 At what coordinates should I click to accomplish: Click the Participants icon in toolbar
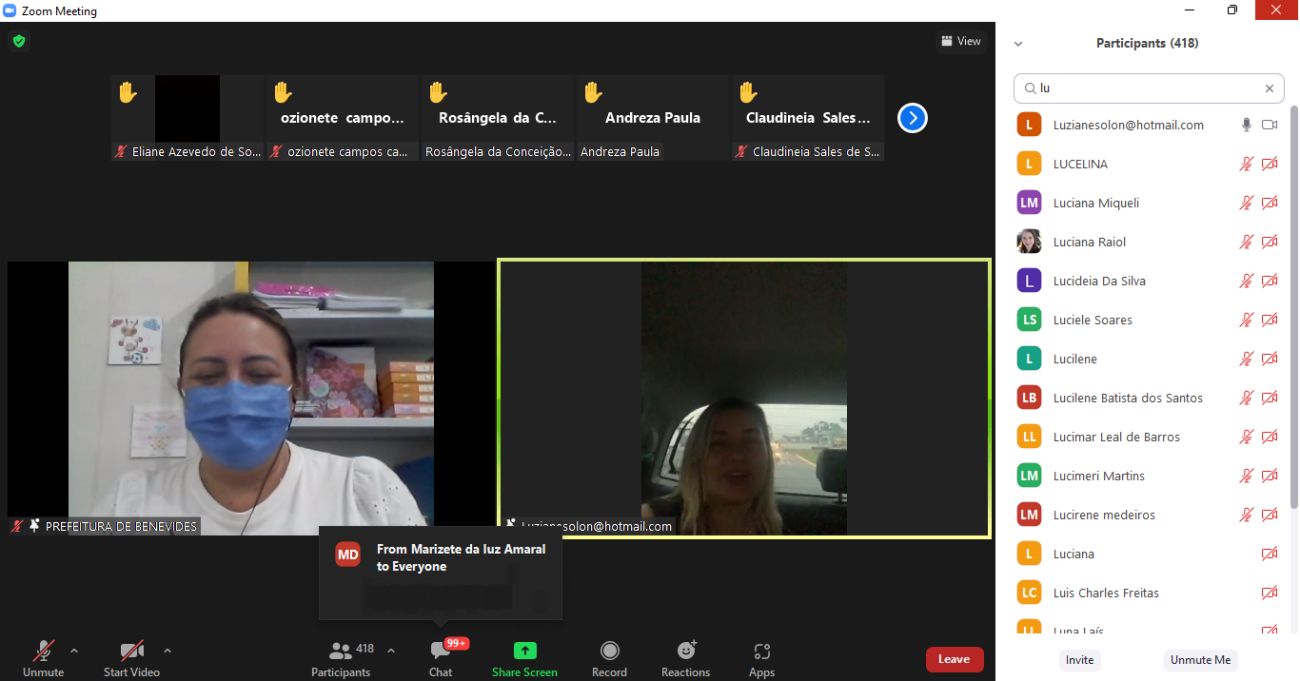tap(341, 654)
